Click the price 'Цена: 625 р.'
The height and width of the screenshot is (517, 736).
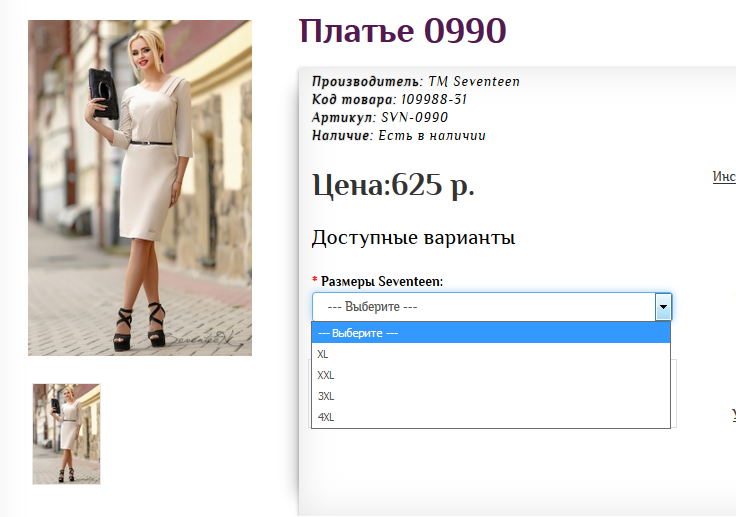pyautogui.click(x=393, y=185)
